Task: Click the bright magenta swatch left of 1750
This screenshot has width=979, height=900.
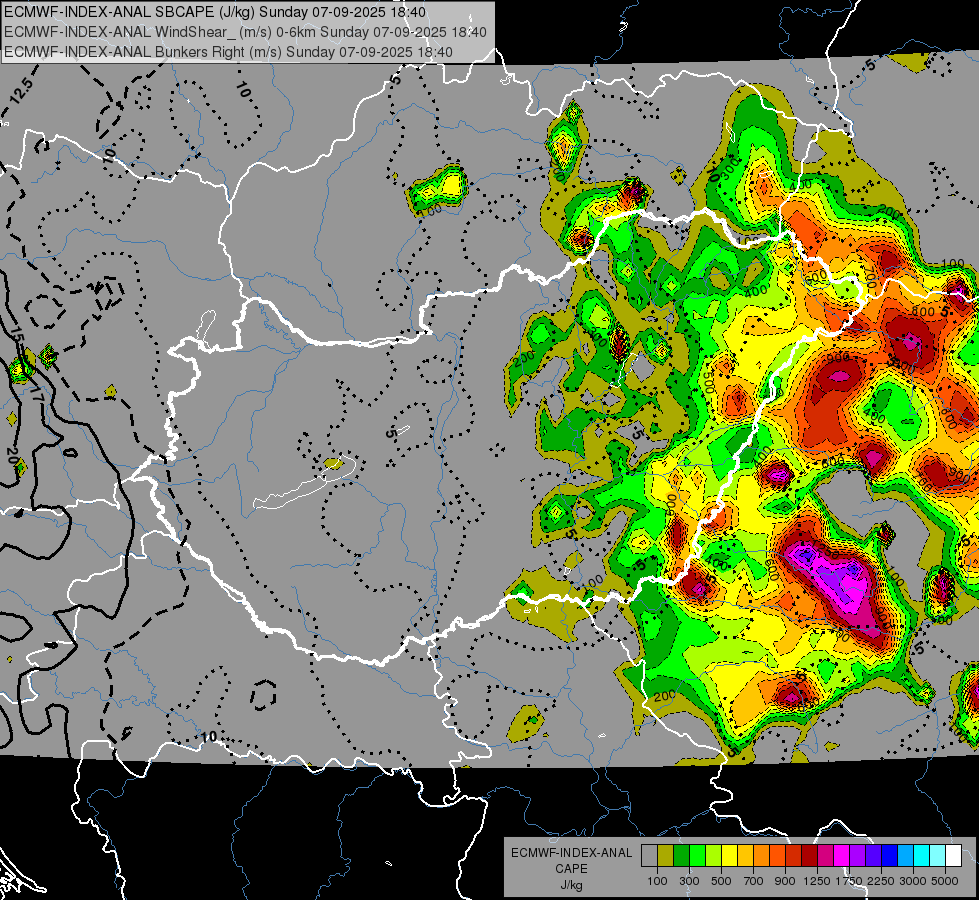Action: (x=842, y=855)
